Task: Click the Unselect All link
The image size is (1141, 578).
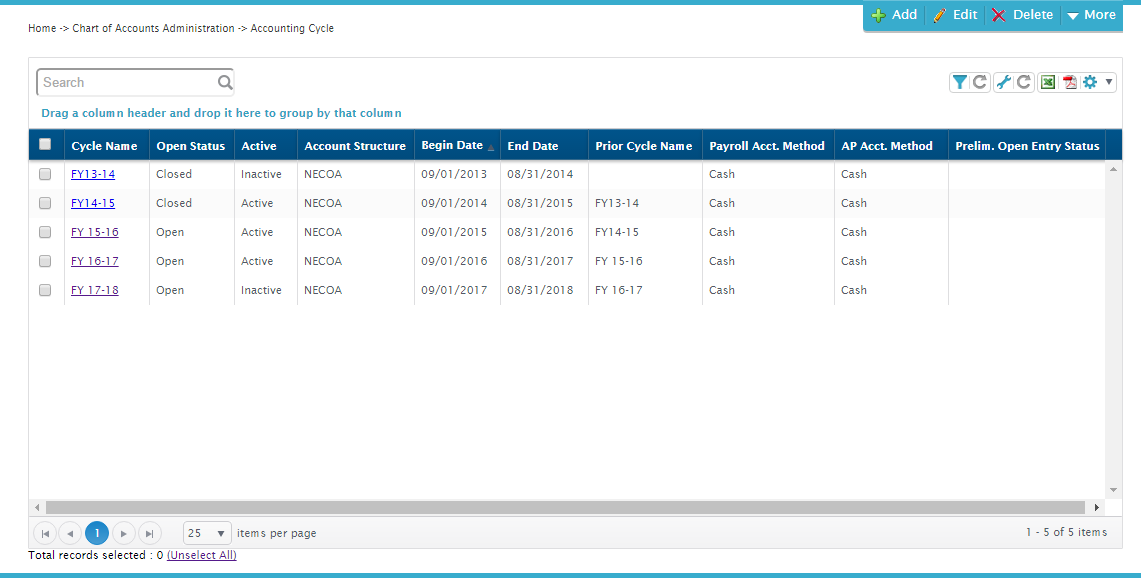Action: click(202, 555)
